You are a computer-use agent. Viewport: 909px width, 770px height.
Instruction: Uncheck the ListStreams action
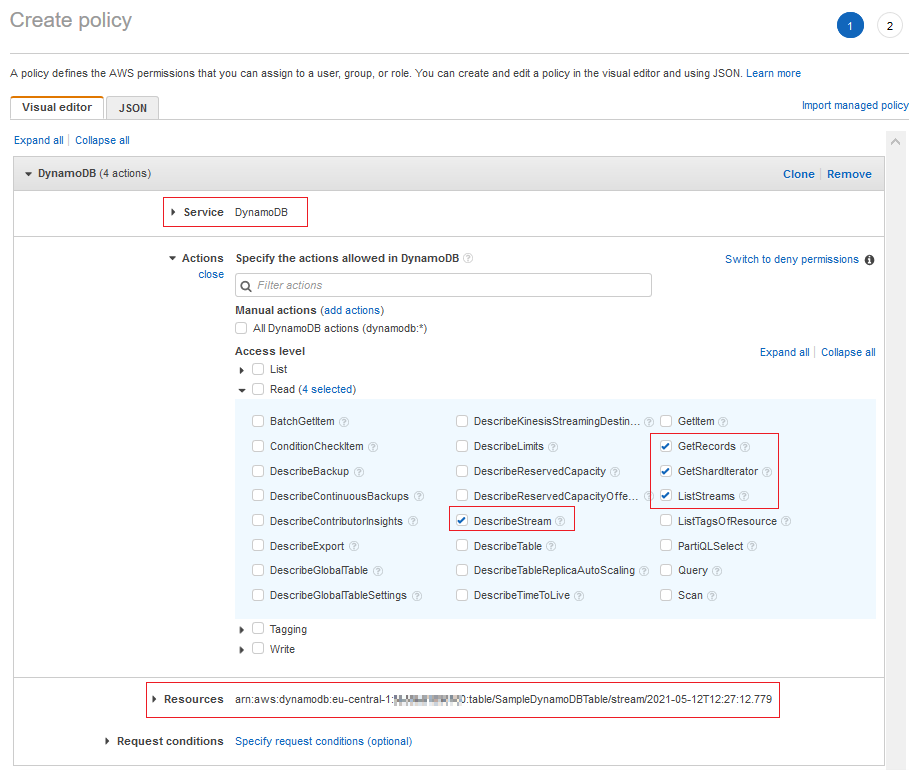[666, 496]
